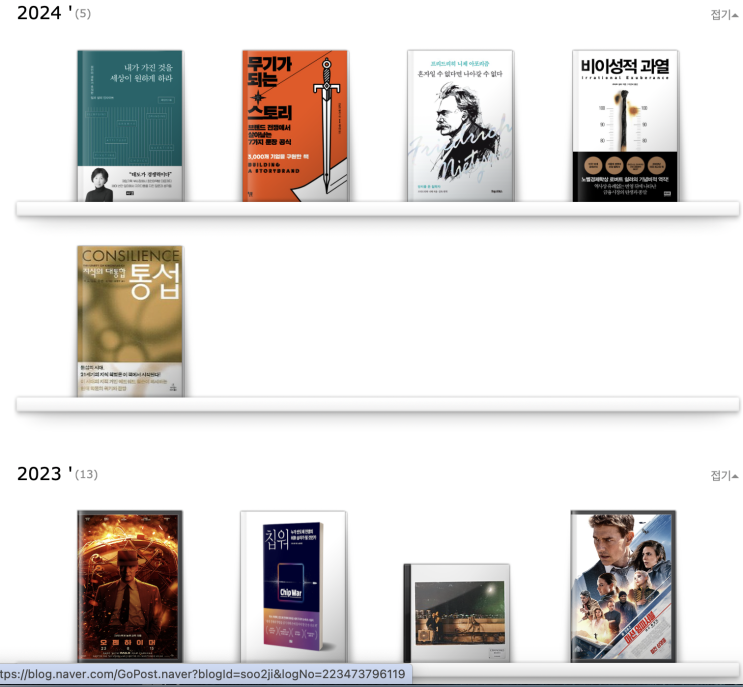Open the Chip War 칩워 book
The width and height of the screenshot is (743, 687).
click(x=294, y=586)
